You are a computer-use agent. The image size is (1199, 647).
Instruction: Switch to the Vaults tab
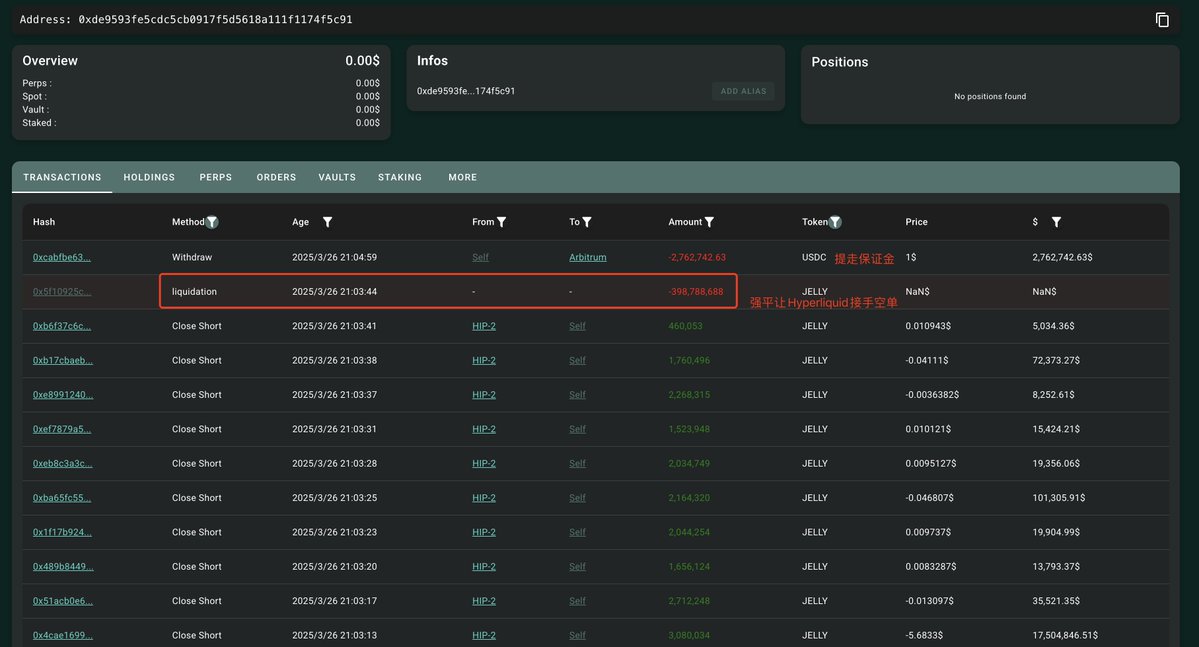tap(337, 177)
